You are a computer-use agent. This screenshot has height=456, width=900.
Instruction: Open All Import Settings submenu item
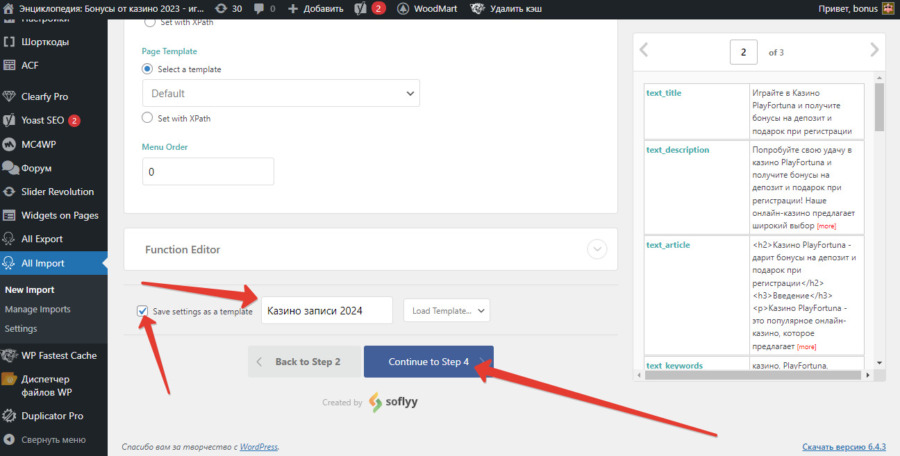(x=21, y=329)
